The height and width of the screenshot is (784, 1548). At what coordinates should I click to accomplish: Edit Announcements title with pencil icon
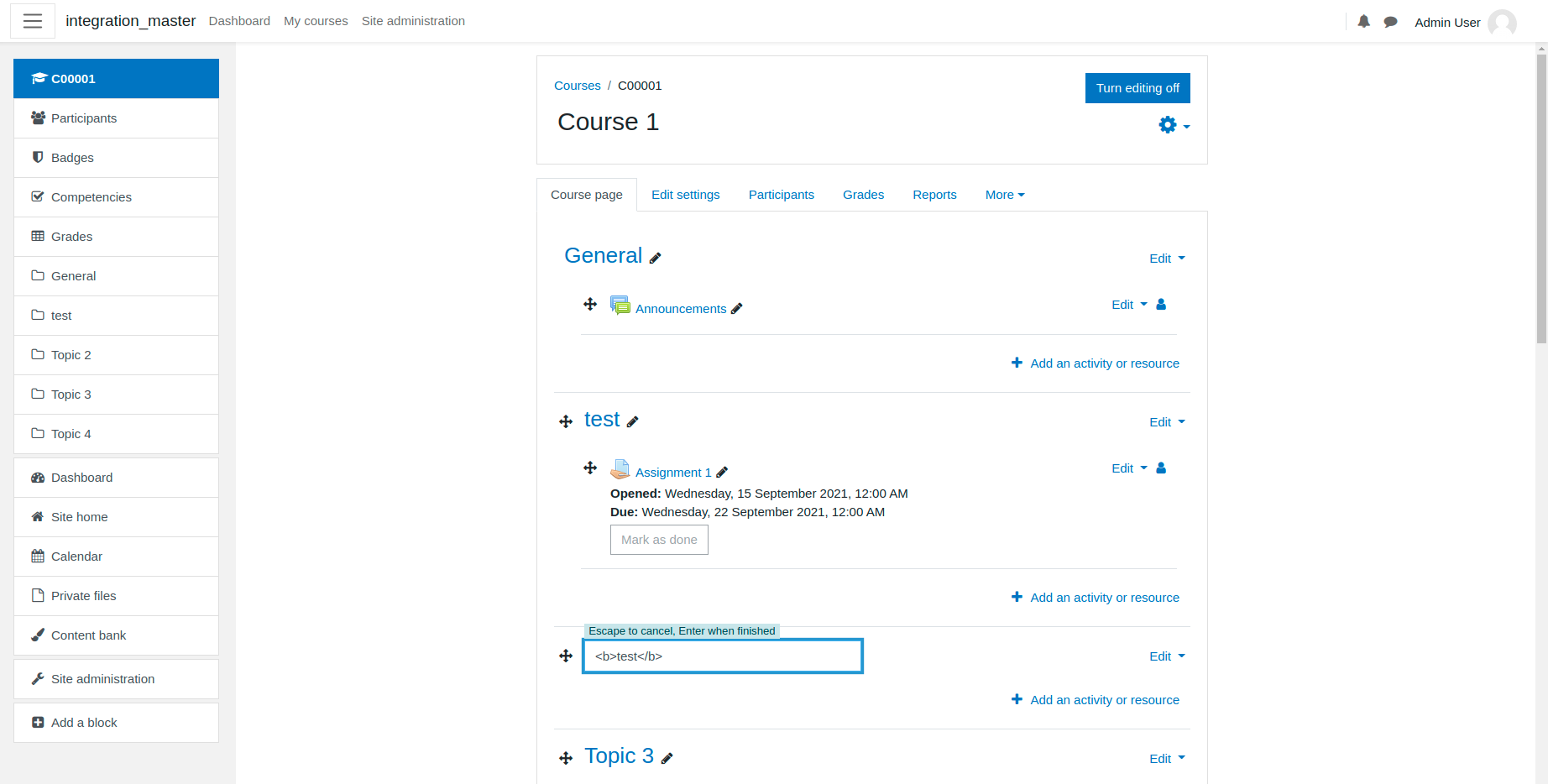(736, 309)
